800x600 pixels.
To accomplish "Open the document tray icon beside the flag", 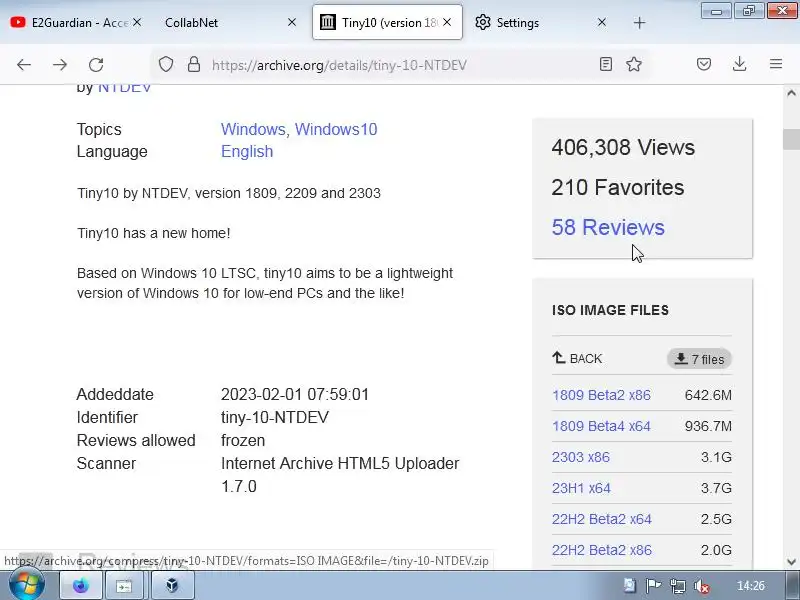I will (629, 585).
